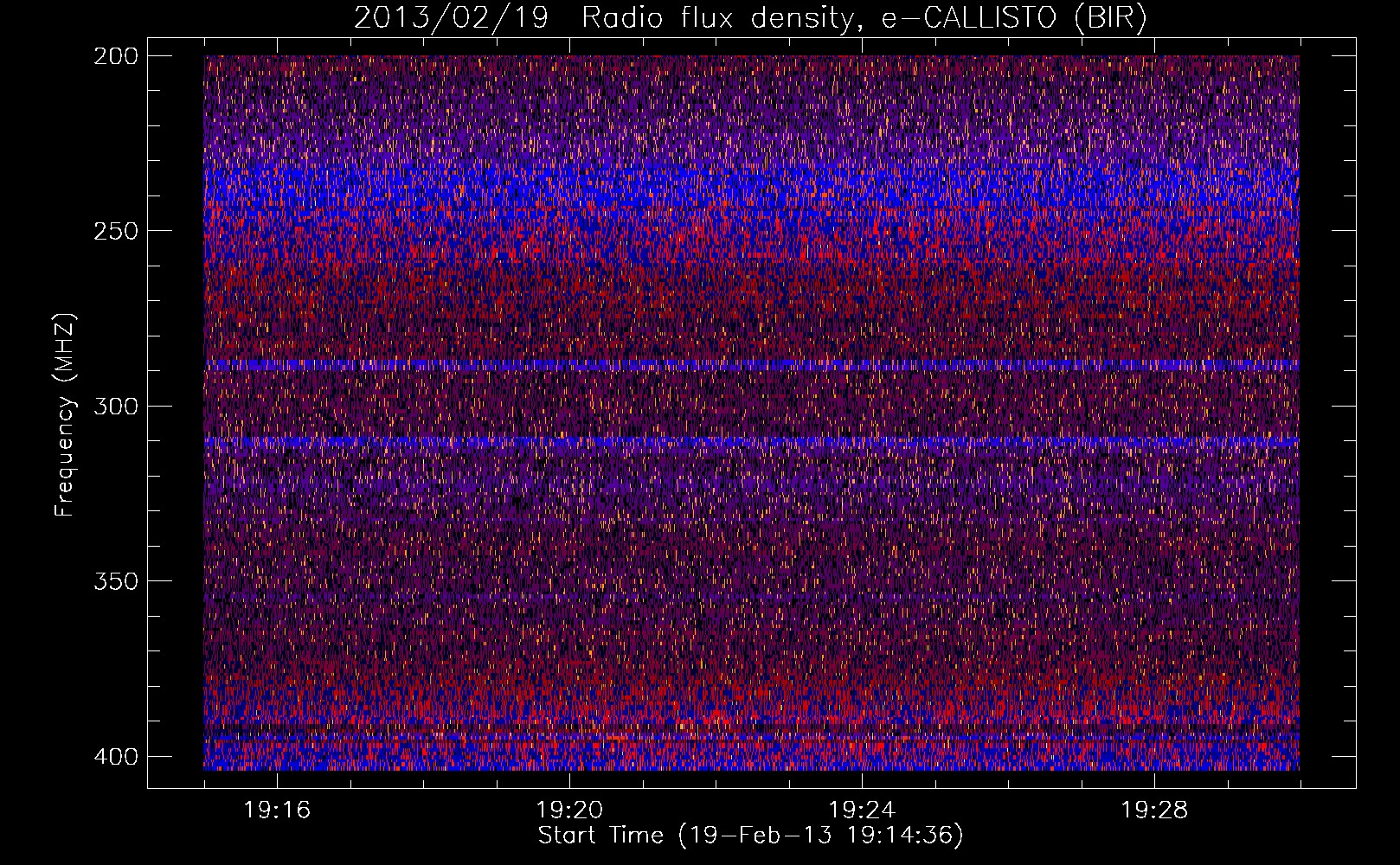Viewport: 1400px width, 865px height.
Task: Click the '19:28' time tick label
Action: point(1154,811)
